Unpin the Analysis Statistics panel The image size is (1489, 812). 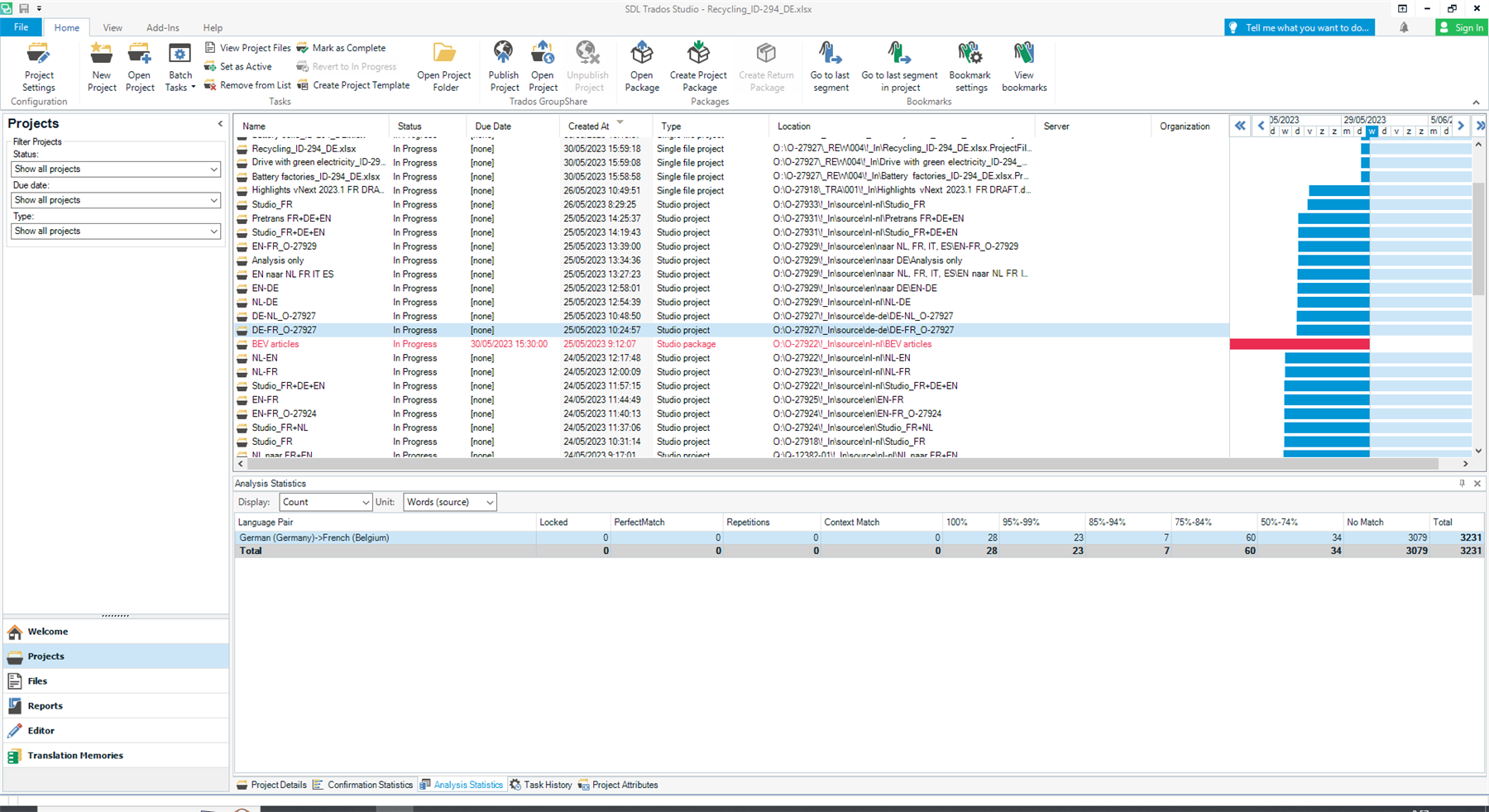coord(1463,483)
